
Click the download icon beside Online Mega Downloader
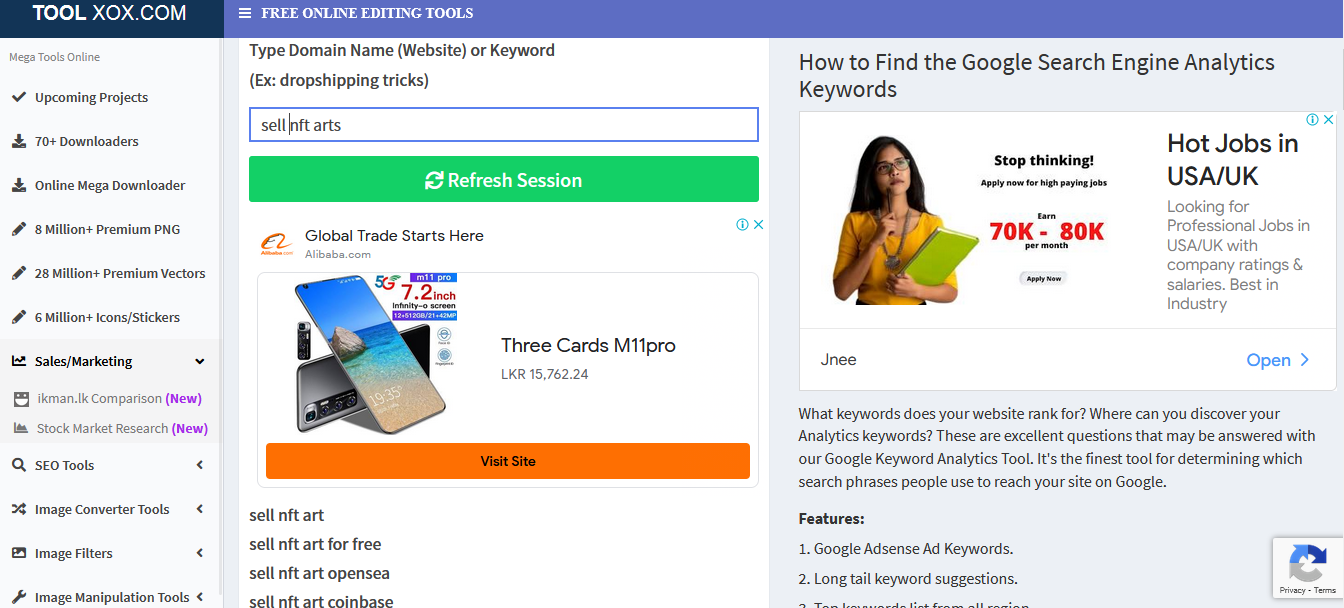(18, 185)
